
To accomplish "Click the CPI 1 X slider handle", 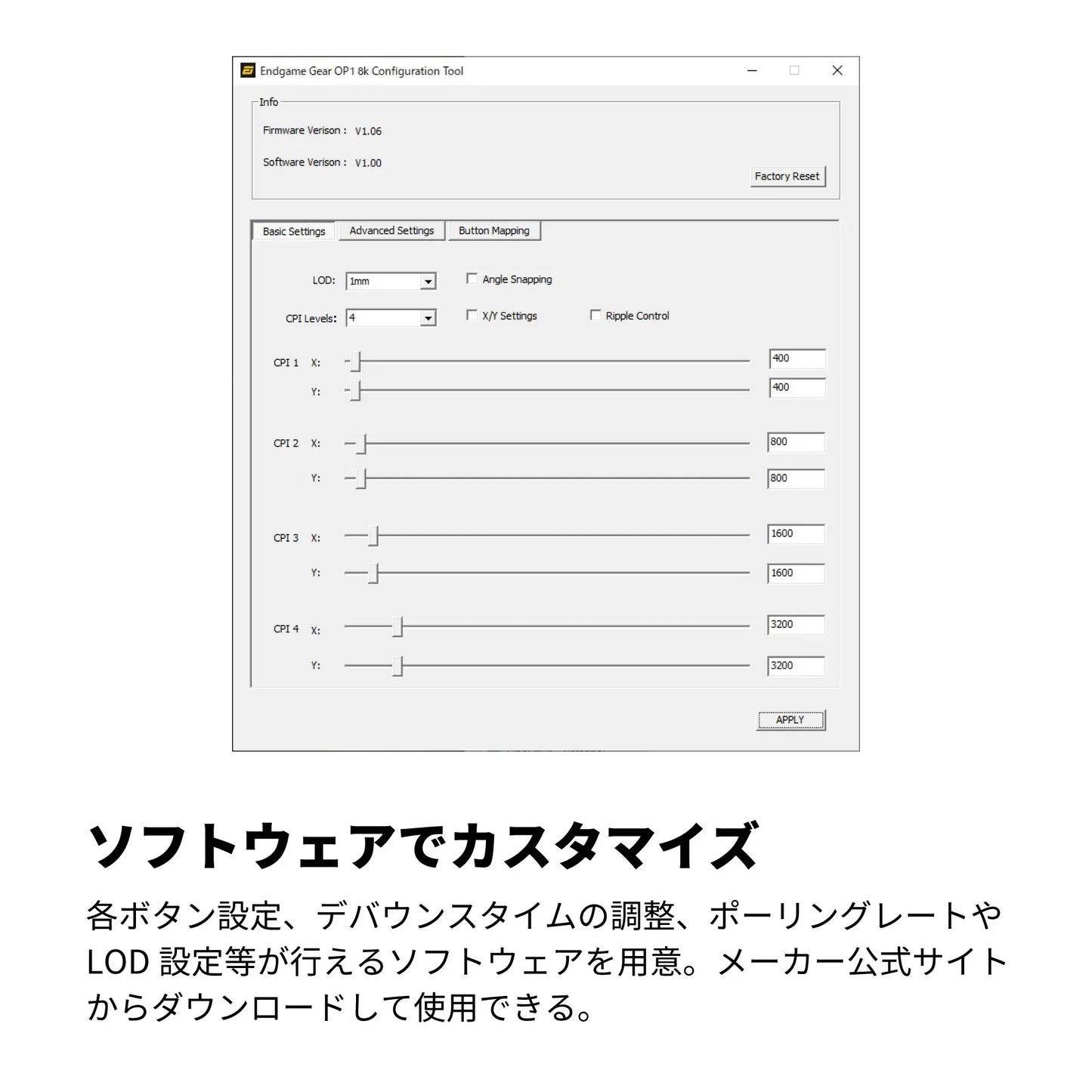I will click(355, 362).
